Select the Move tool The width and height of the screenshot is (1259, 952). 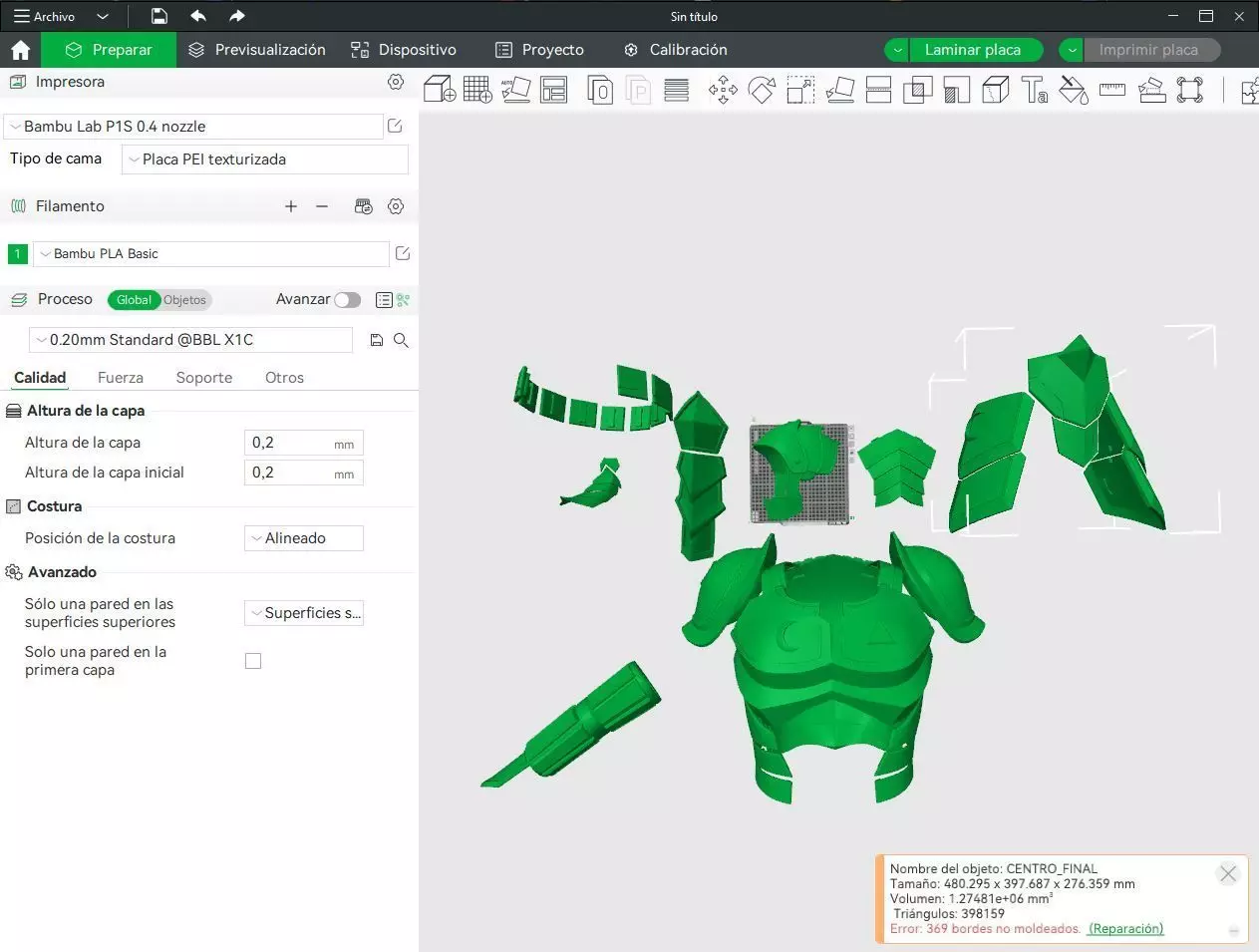pyautogui.click(x=723, y=90)
